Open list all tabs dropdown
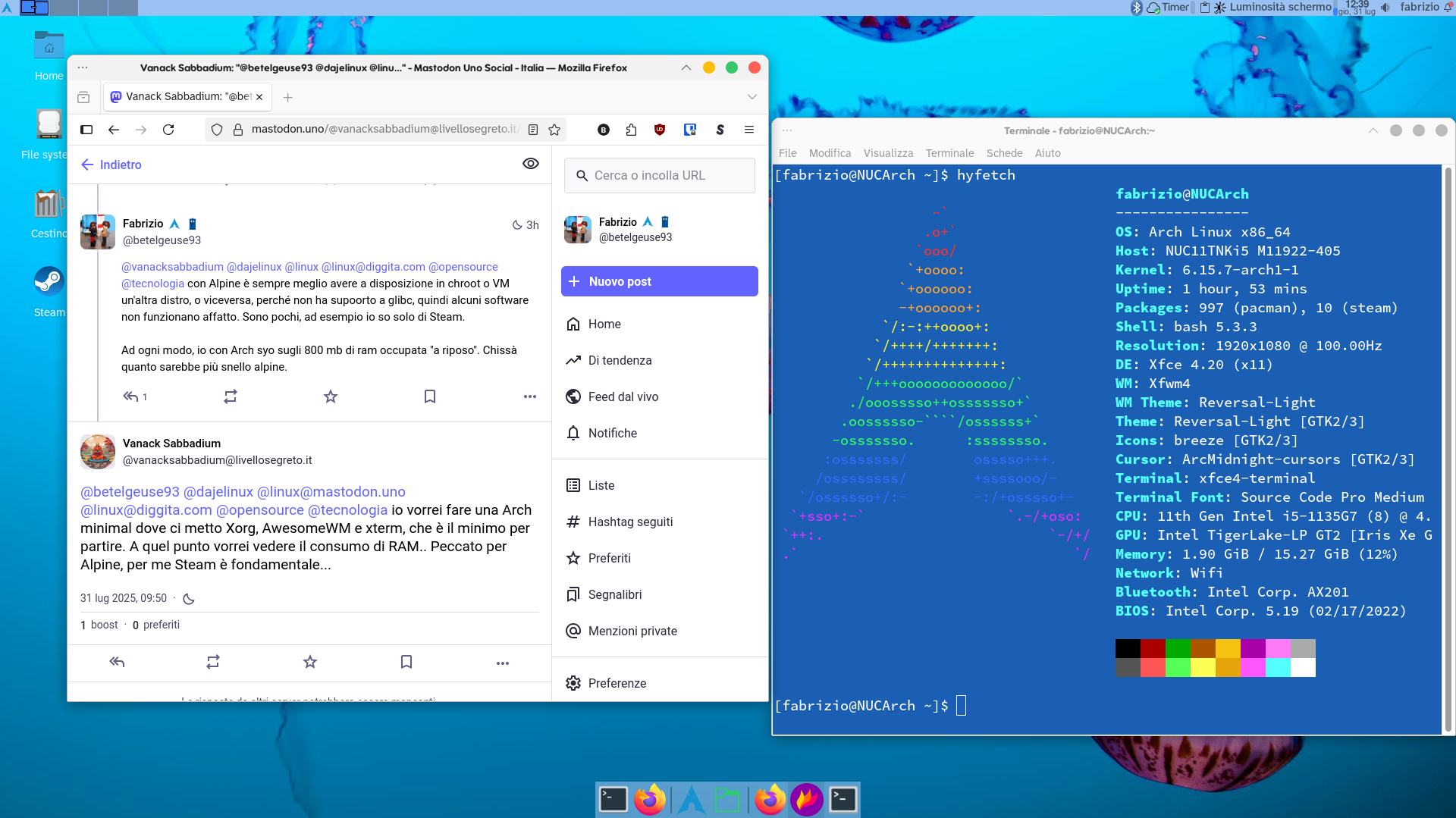Screen dimensions: 1456x818 pyautogui.click(x=752, y=97)
